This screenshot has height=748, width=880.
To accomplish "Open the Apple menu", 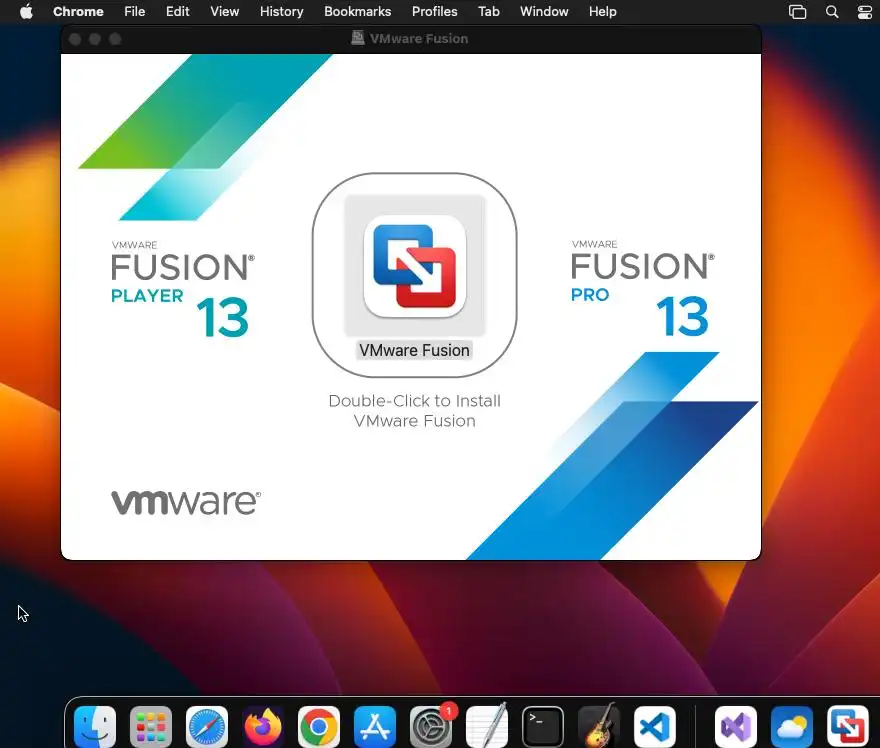I will click(26, 11).
